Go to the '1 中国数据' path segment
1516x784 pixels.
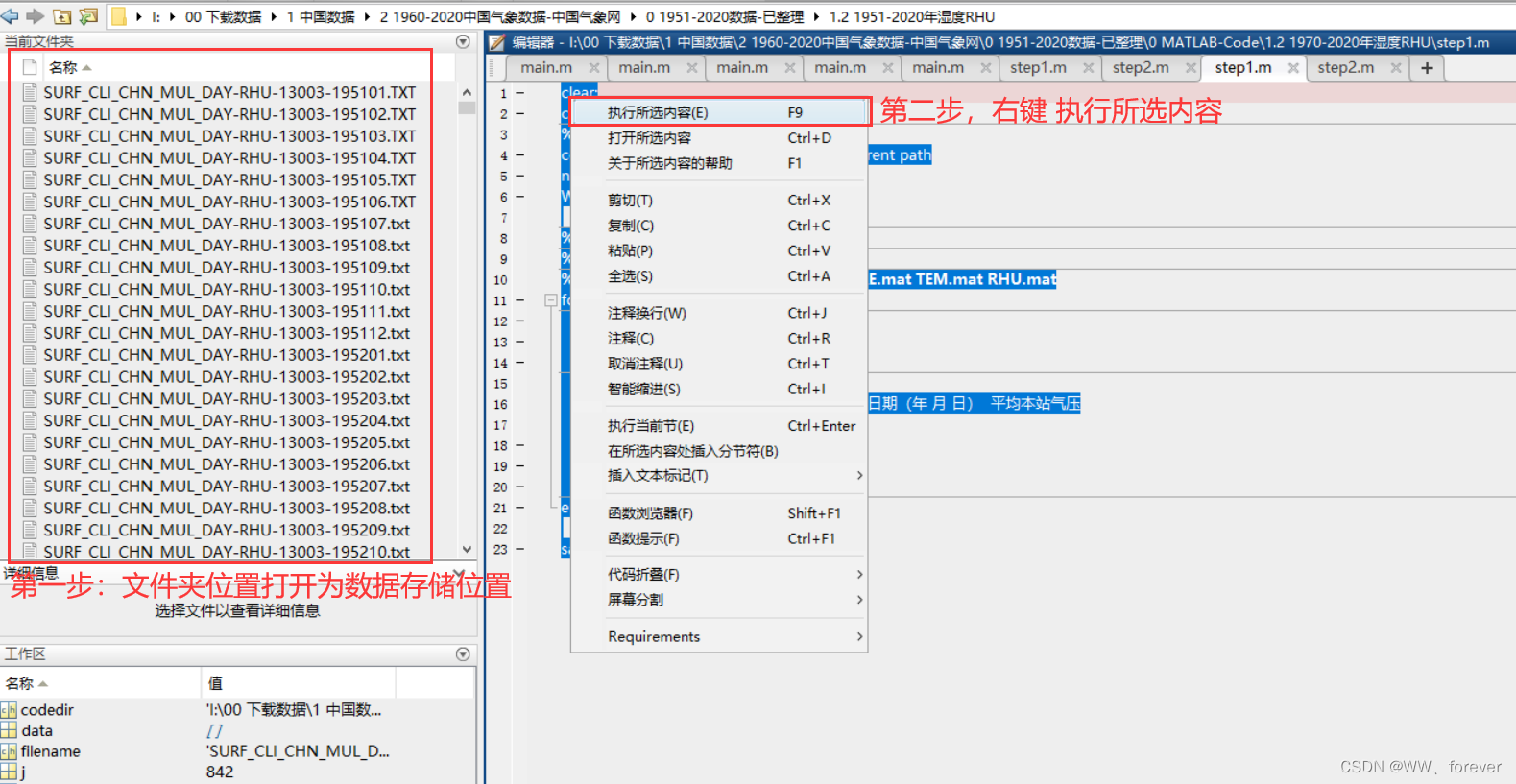(x=321, y=17)
